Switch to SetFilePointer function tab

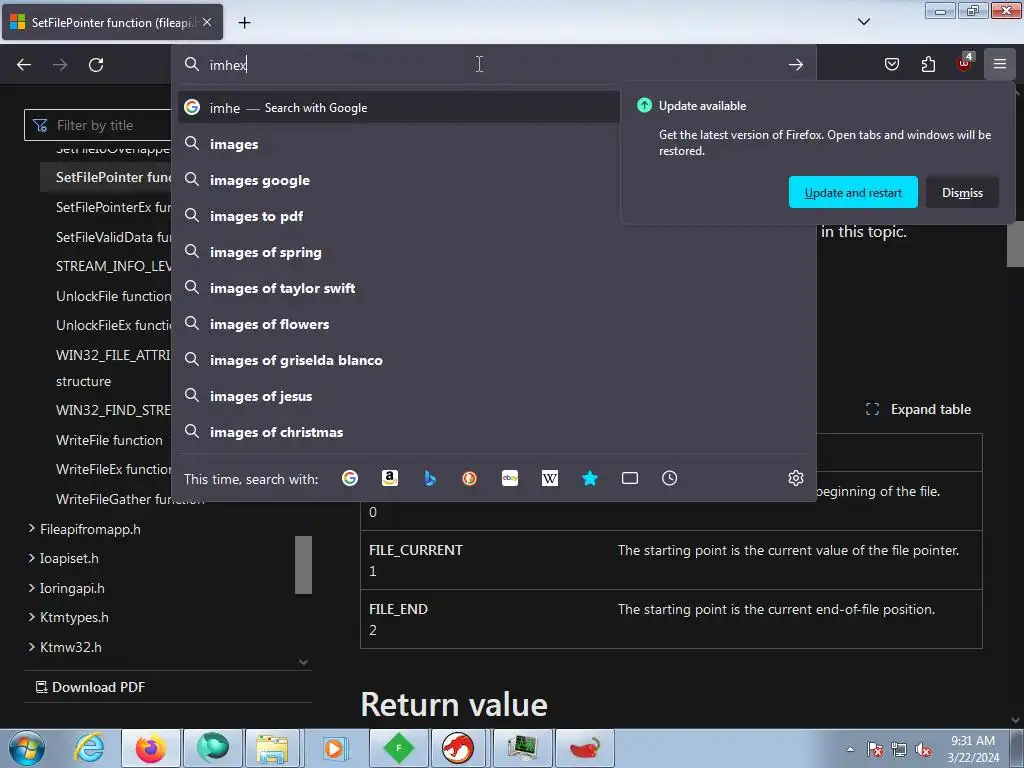coord(112,22)
